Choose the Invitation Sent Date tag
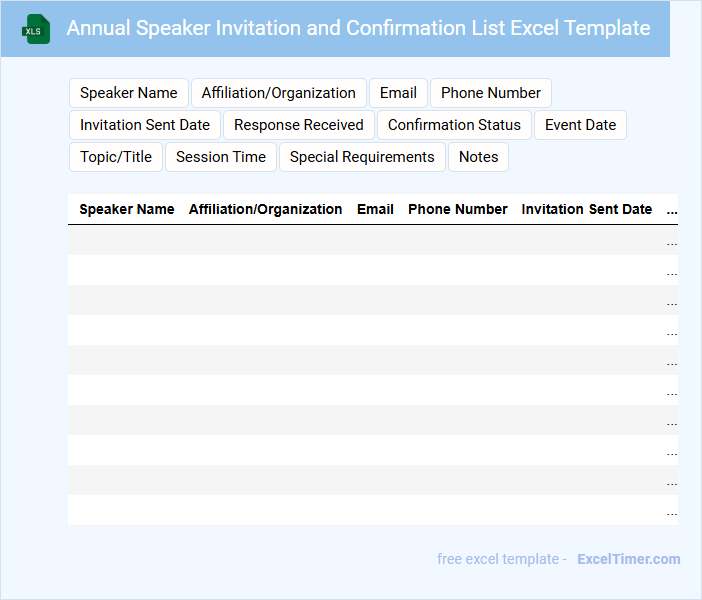The image size is (702, 600). (145, 125)
